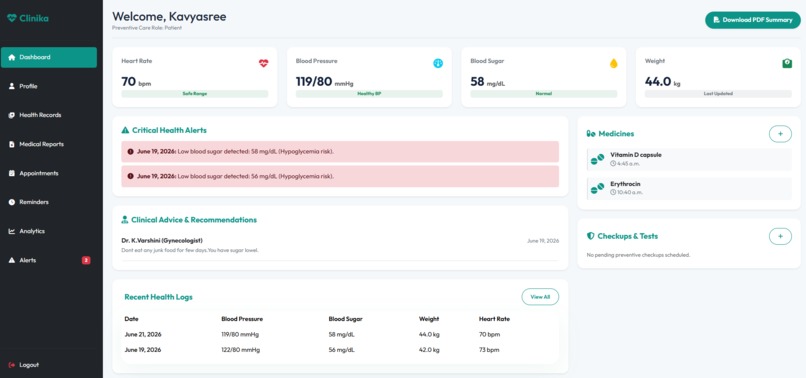The width and height of the screenshot is (806, 378).
Task: Click the June 19, 2026 log date cell
Action: click(x=143, y=350)
